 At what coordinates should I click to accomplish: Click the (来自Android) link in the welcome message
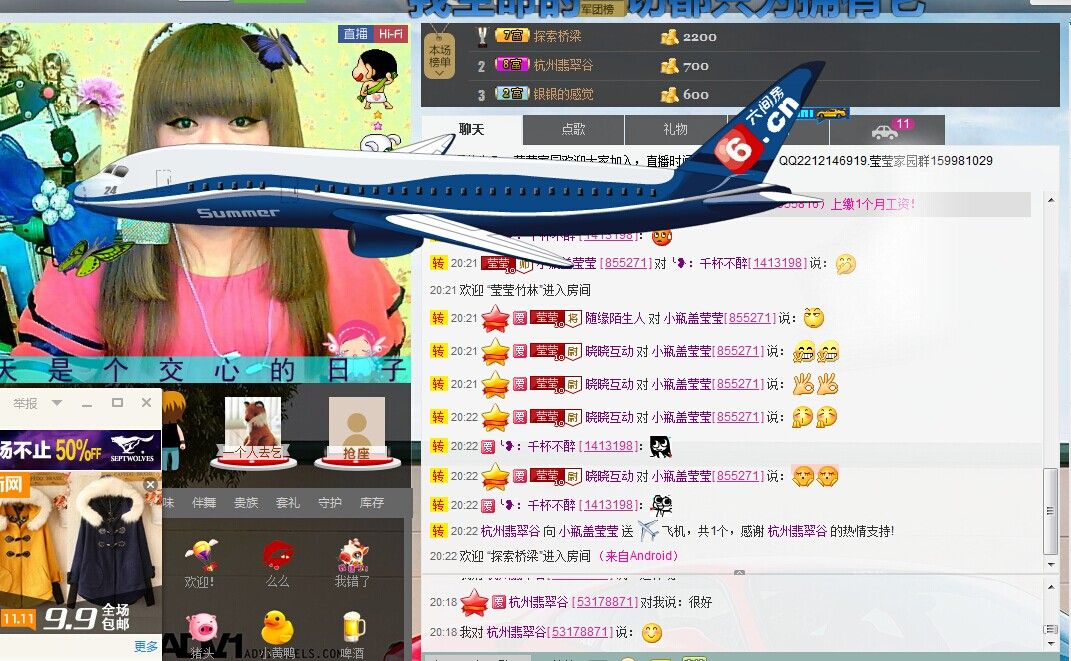(x=638, y=556)
